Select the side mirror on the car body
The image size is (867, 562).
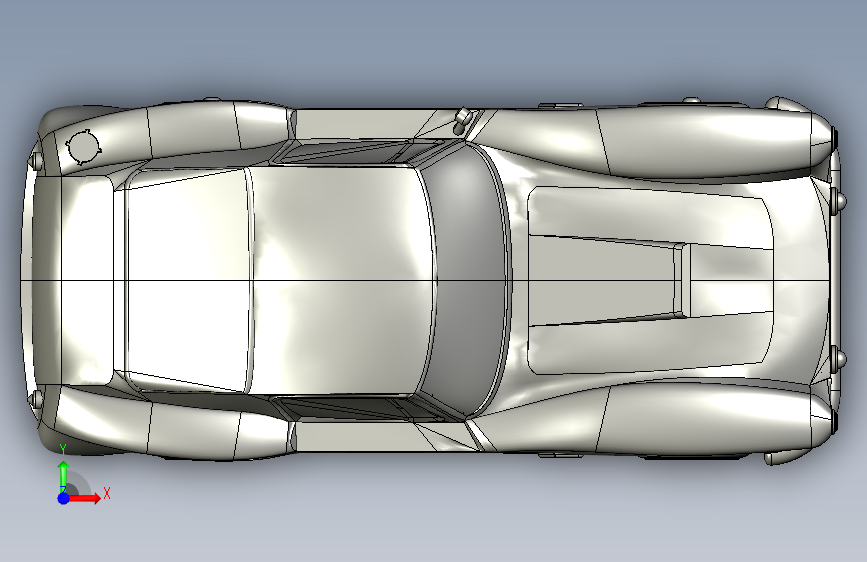pos(462,121)
